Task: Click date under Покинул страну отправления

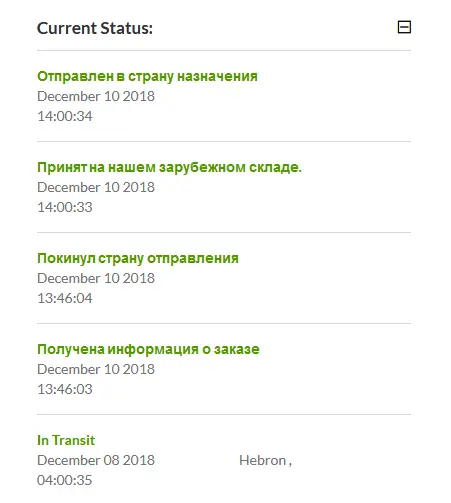Action: [x=96, y=278]
